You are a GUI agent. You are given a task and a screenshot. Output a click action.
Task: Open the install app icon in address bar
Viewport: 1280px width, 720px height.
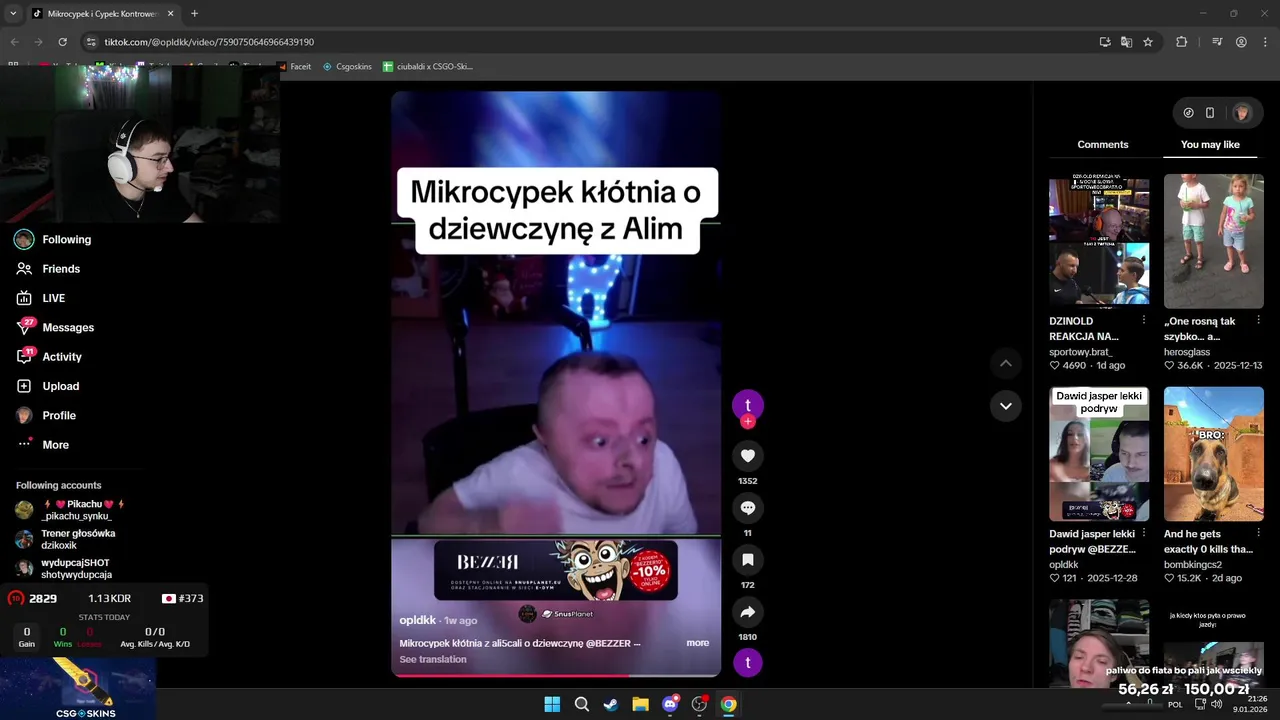pos(1105,42)
